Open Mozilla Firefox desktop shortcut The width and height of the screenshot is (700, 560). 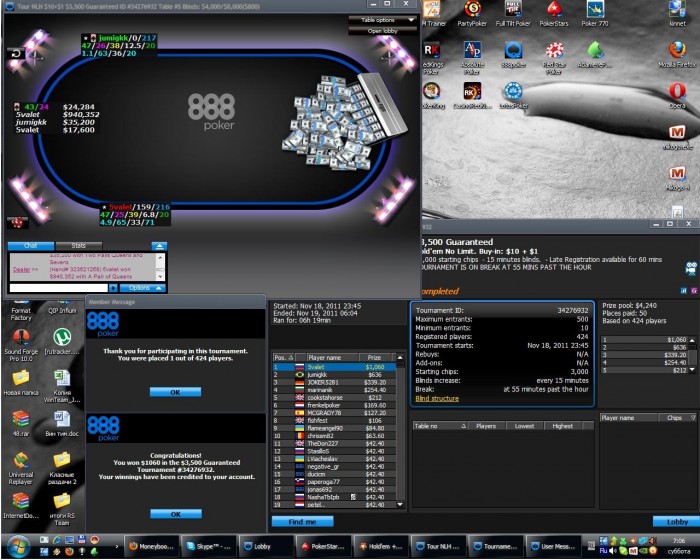(677, 54)
